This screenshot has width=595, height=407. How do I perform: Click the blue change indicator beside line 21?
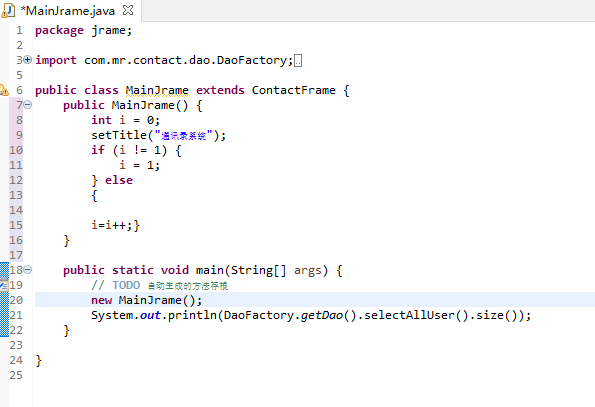coord(4,315)
